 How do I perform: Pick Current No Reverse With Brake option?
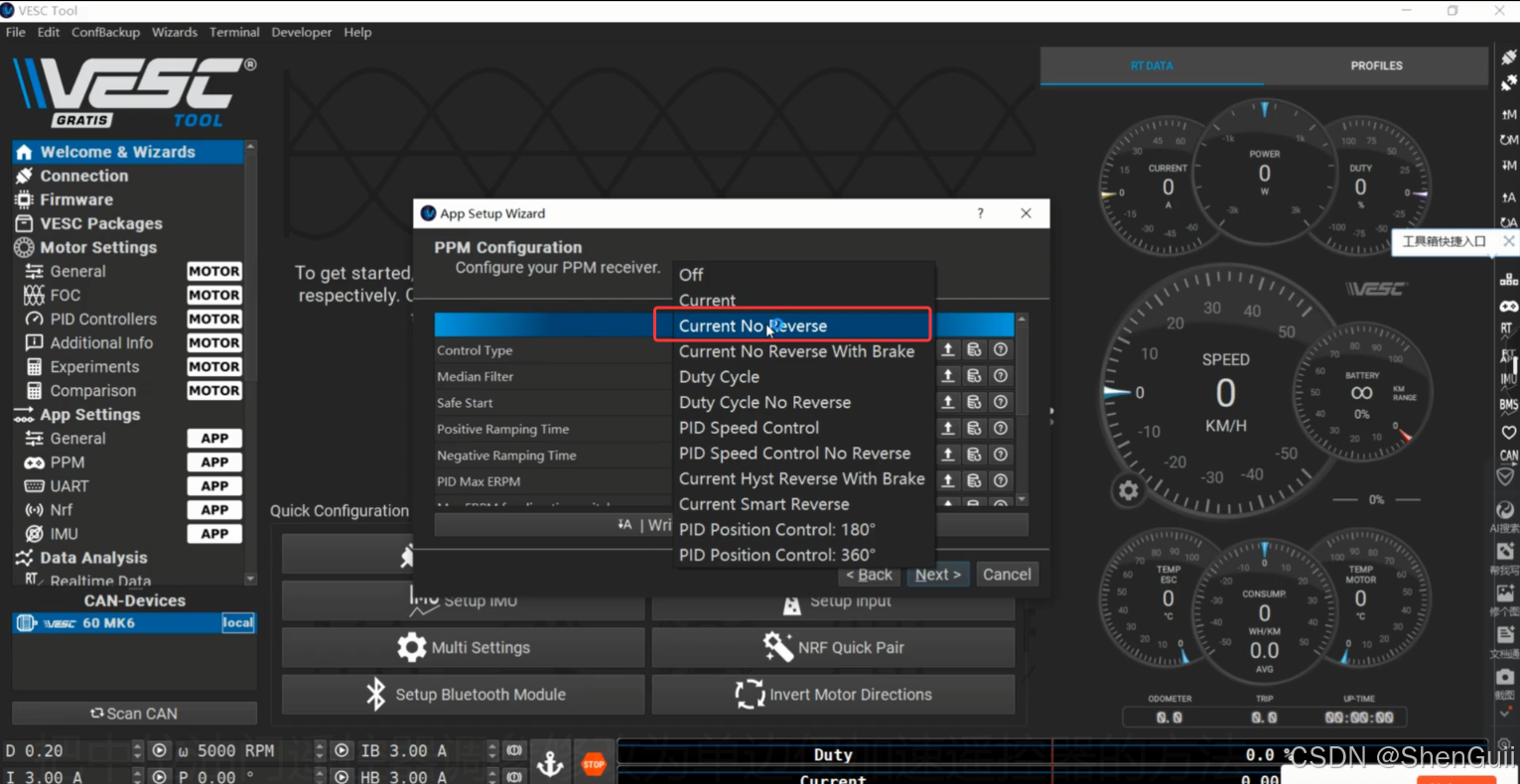point(796,351)
